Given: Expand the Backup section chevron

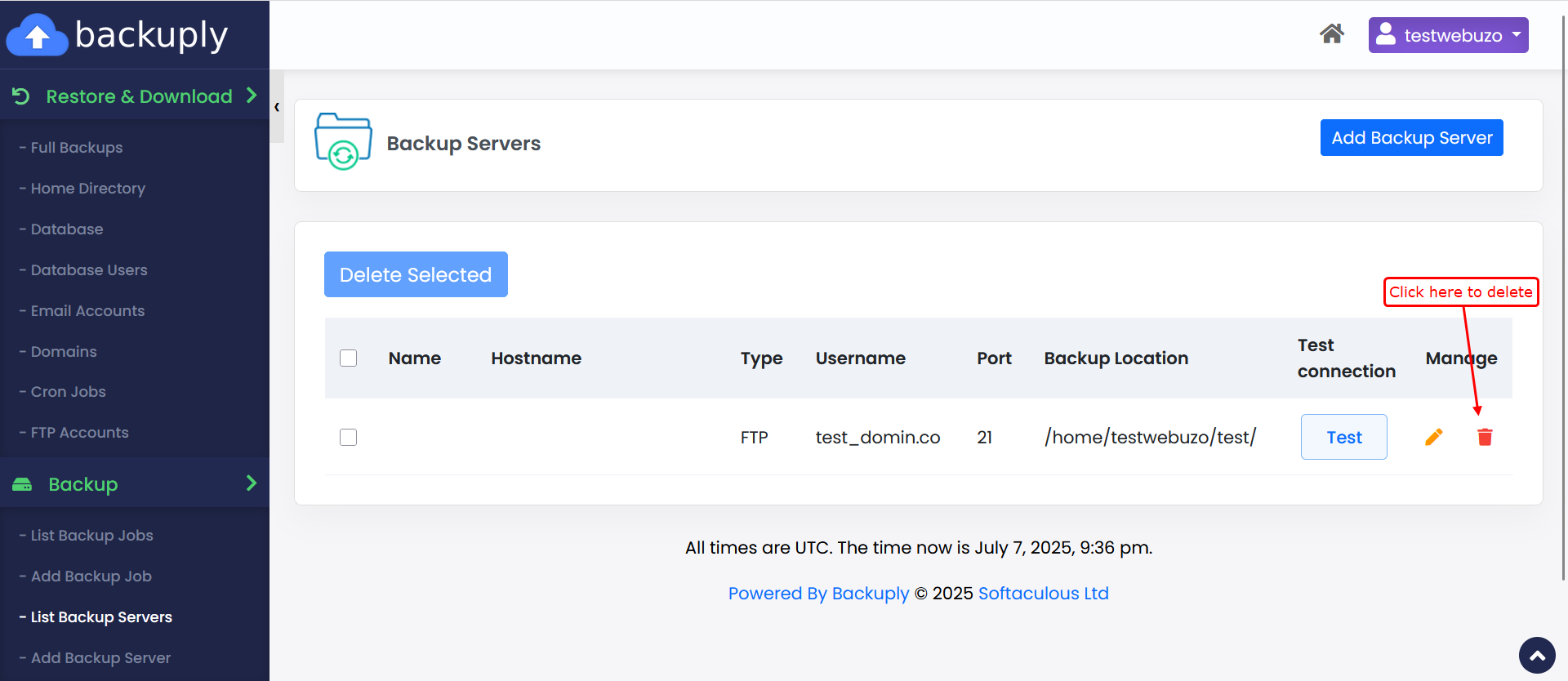Looking at the screenshot, I should tap(252, 483).
